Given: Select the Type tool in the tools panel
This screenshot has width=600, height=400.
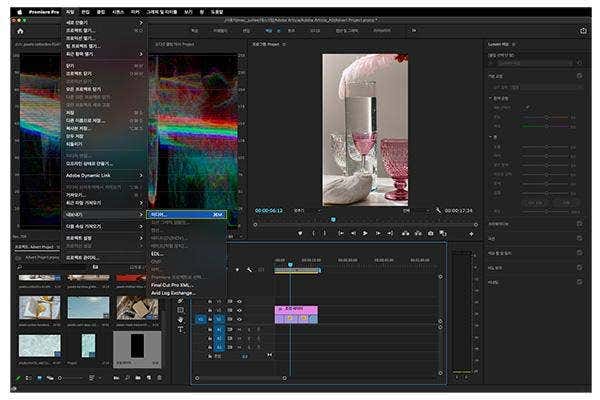Looking at the screenshot, I should 180,328.
